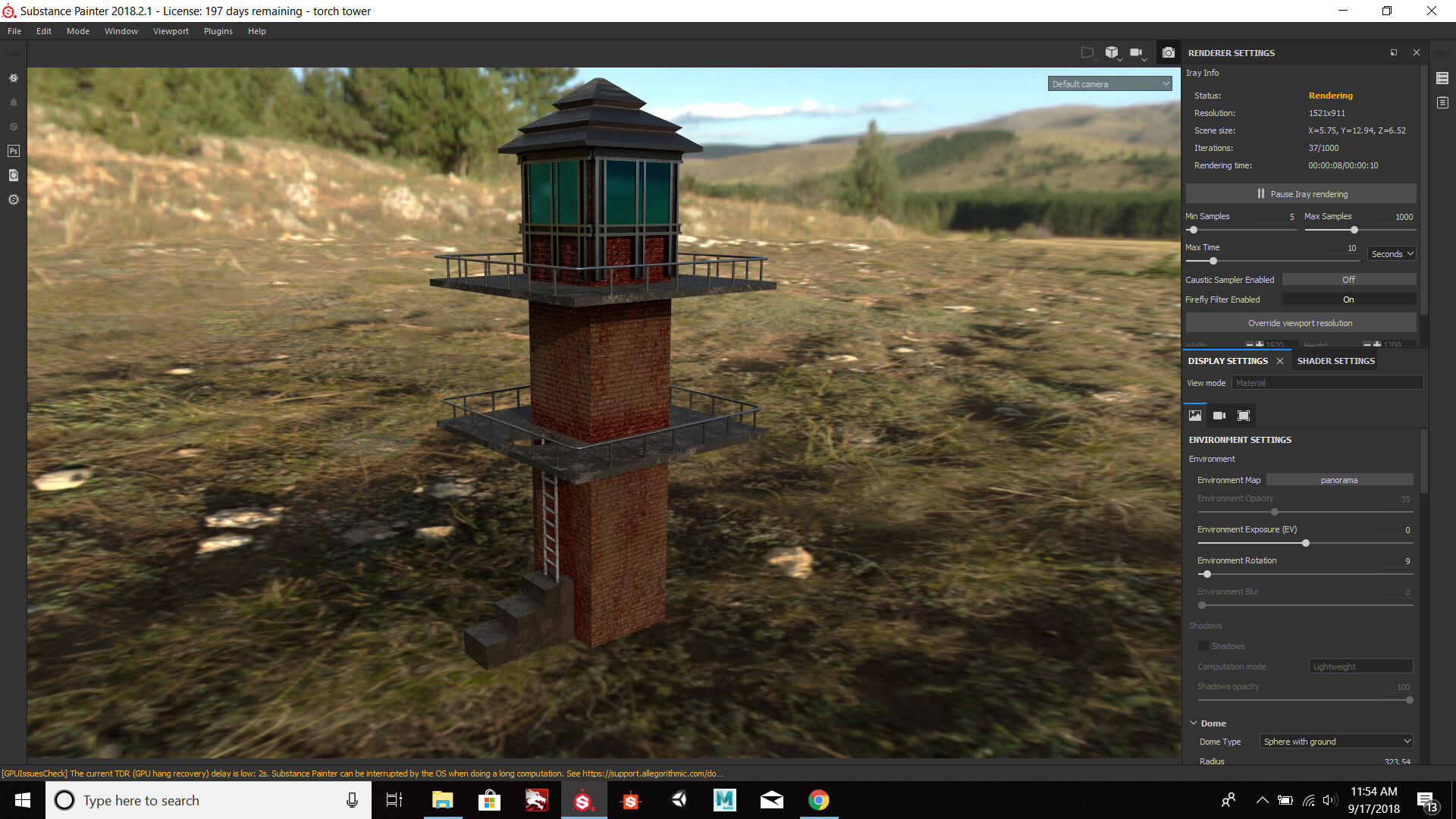Screen dimensions: 1456x819
Task: Turn off Firefly Filter Enabled
Action: pos(1348,299)
